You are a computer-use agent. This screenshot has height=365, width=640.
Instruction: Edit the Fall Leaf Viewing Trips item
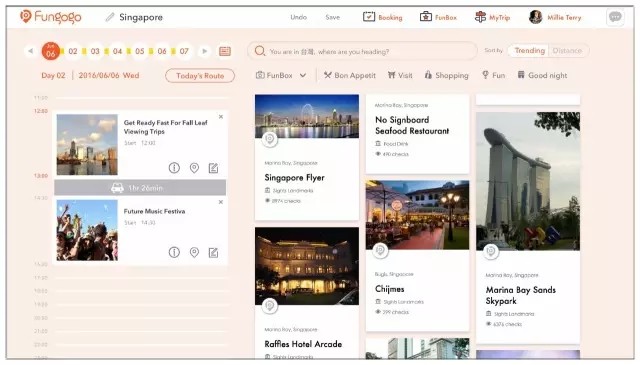click(x=213, y=168)
